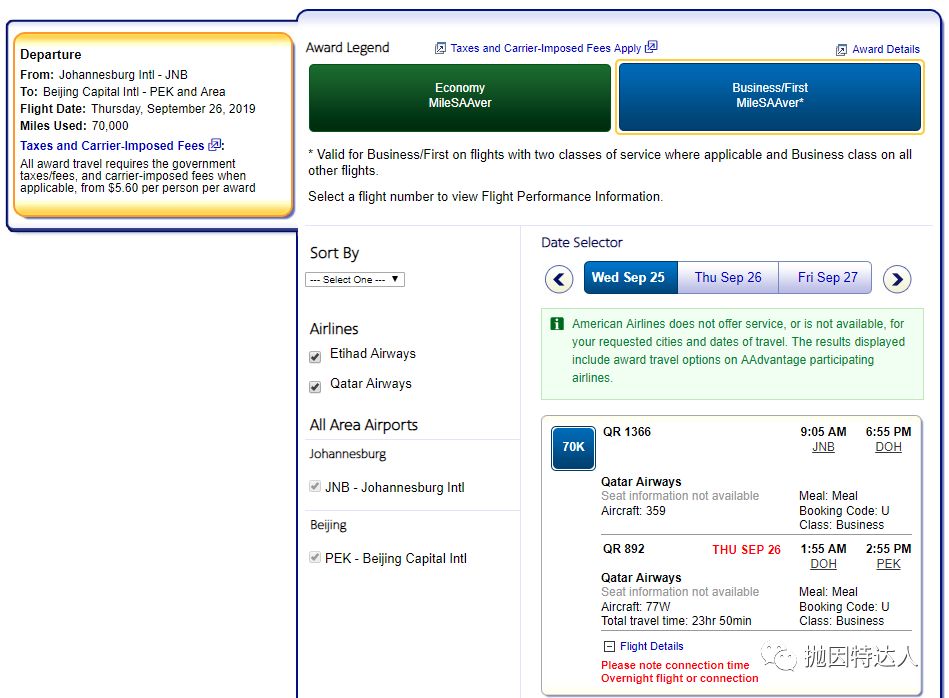This screenshot has width=949, height=698.
Task: Click first DOH arrival airport link
Action: pyautogui.click(x=888, y=447)
